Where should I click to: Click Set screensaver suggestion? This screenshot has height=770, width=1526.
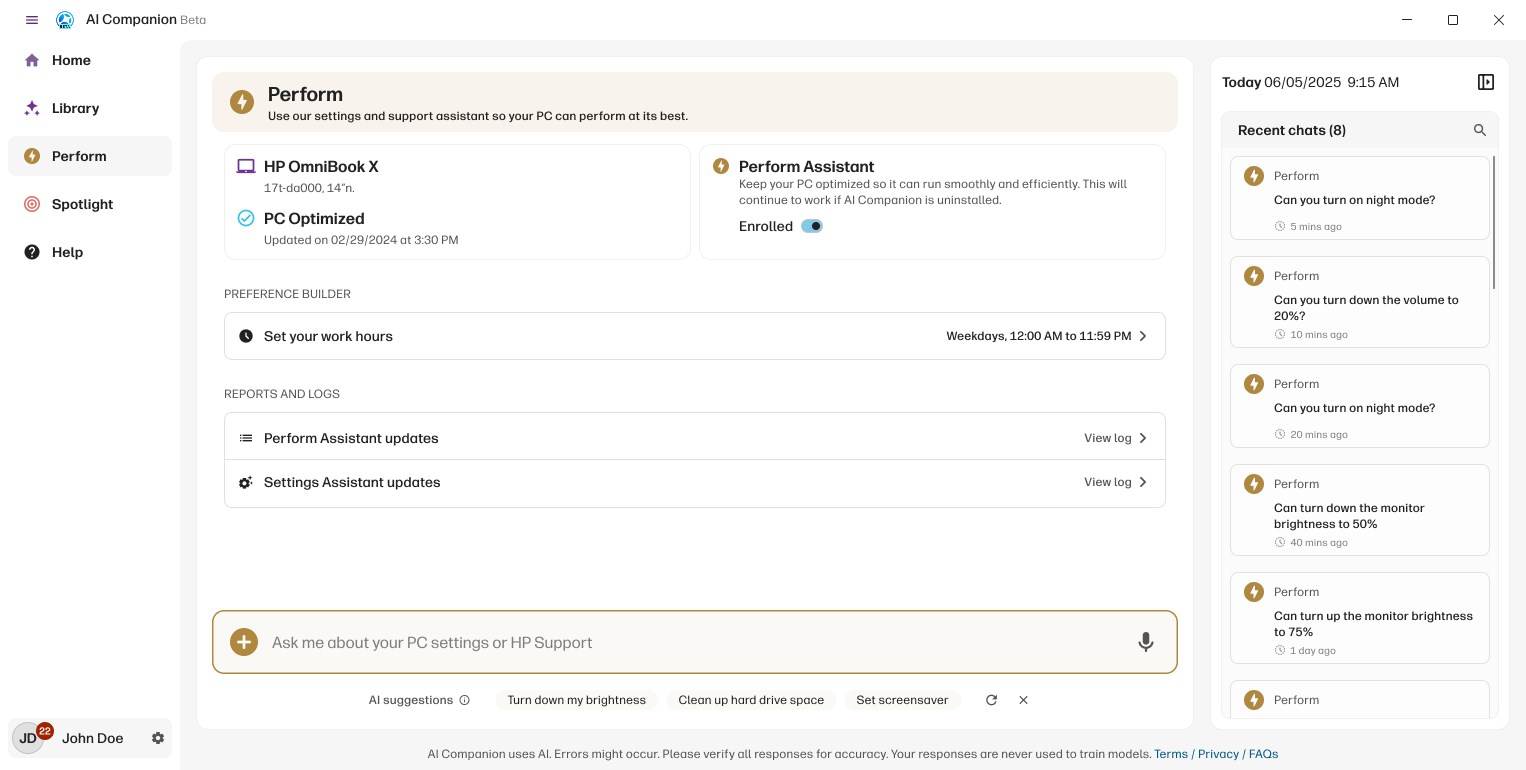tap(902, 700)
